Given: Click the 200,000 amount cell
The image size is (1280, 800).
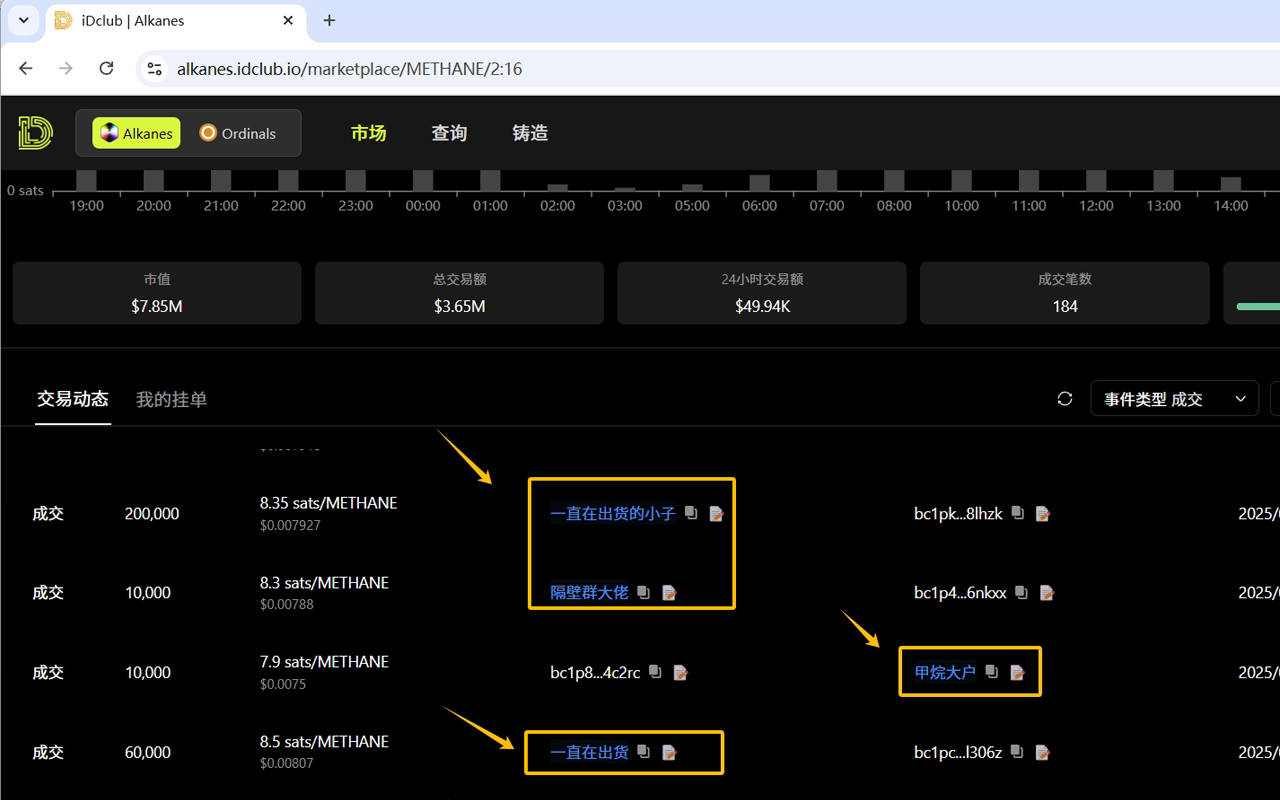Looking at the screenshot, I should click(152, 513).
